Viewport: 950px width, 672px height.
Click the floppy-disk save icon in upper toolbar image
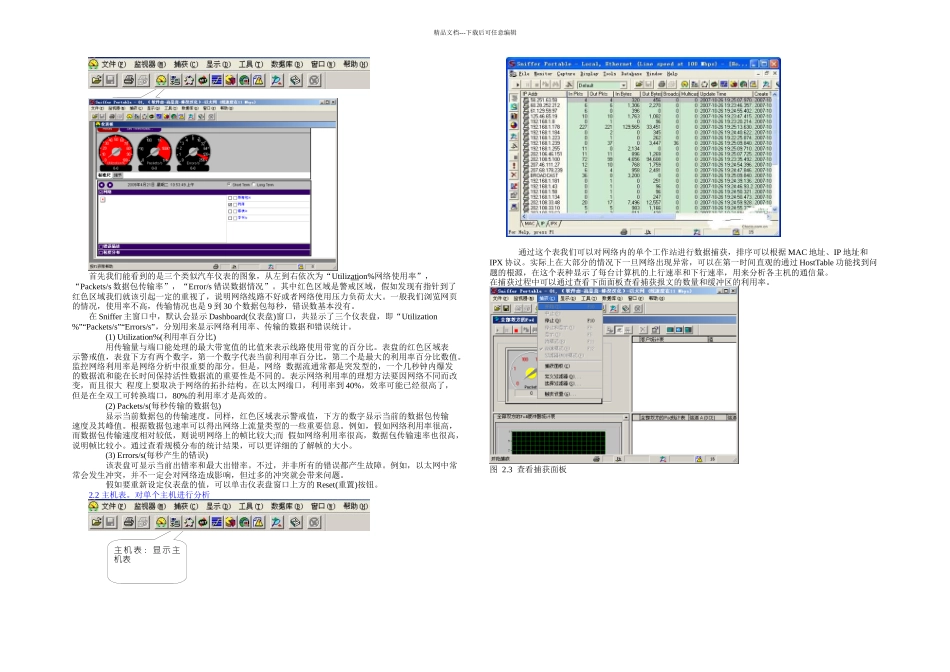pyautogui.click(x=110, y=80)
